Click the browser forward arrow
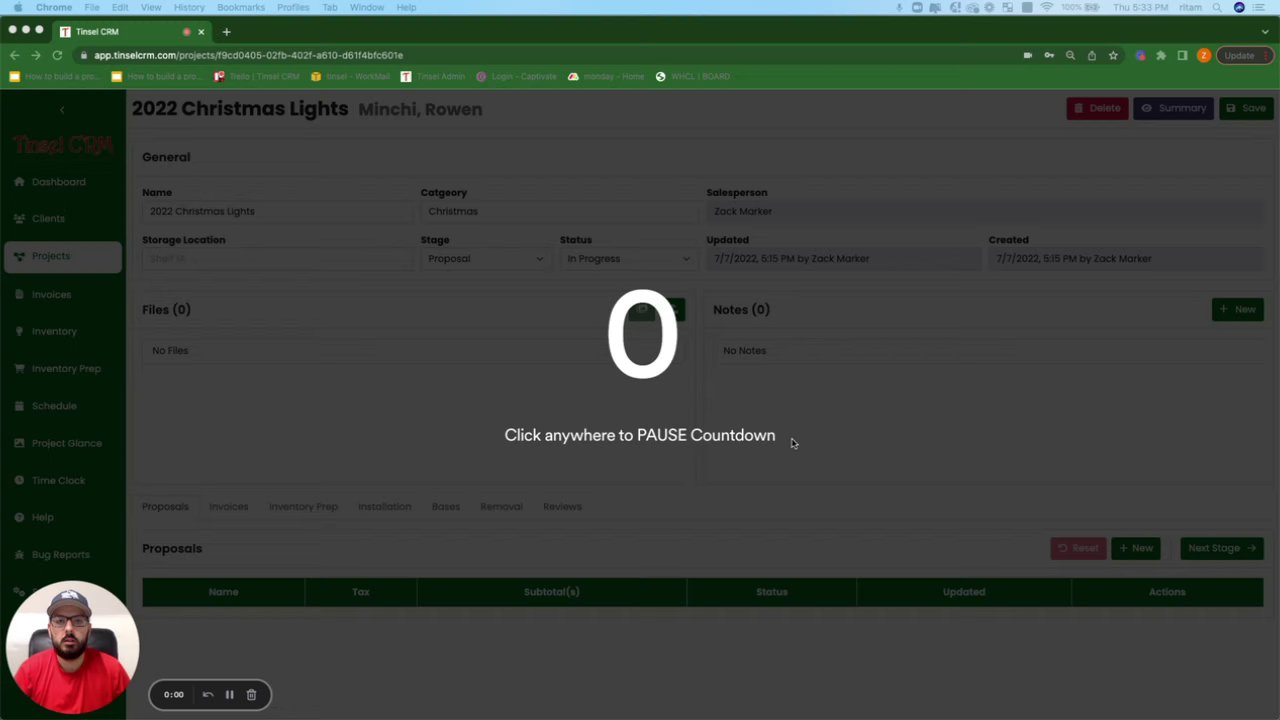The width and height of the screenshot is (1280, 720). point(36,55)
